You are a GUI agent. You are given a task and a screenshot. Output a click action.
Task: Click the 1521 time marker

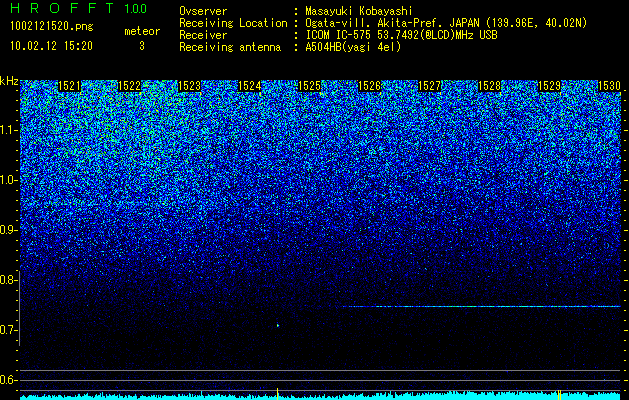69,86
